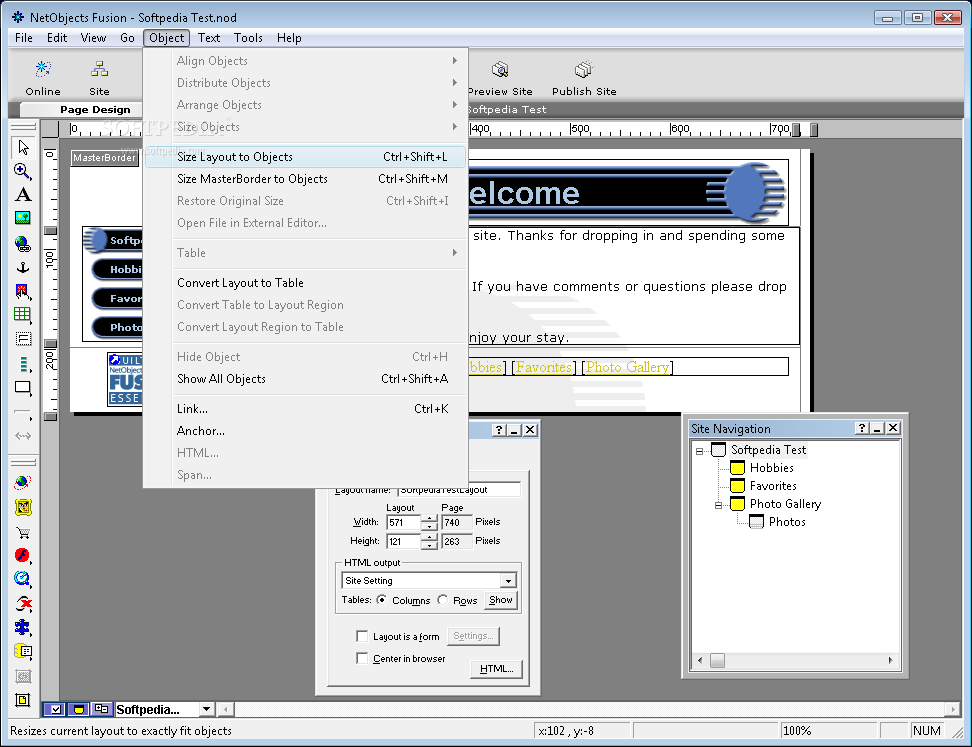Collapse the Softpedia Test tree node

coord(700,451)
